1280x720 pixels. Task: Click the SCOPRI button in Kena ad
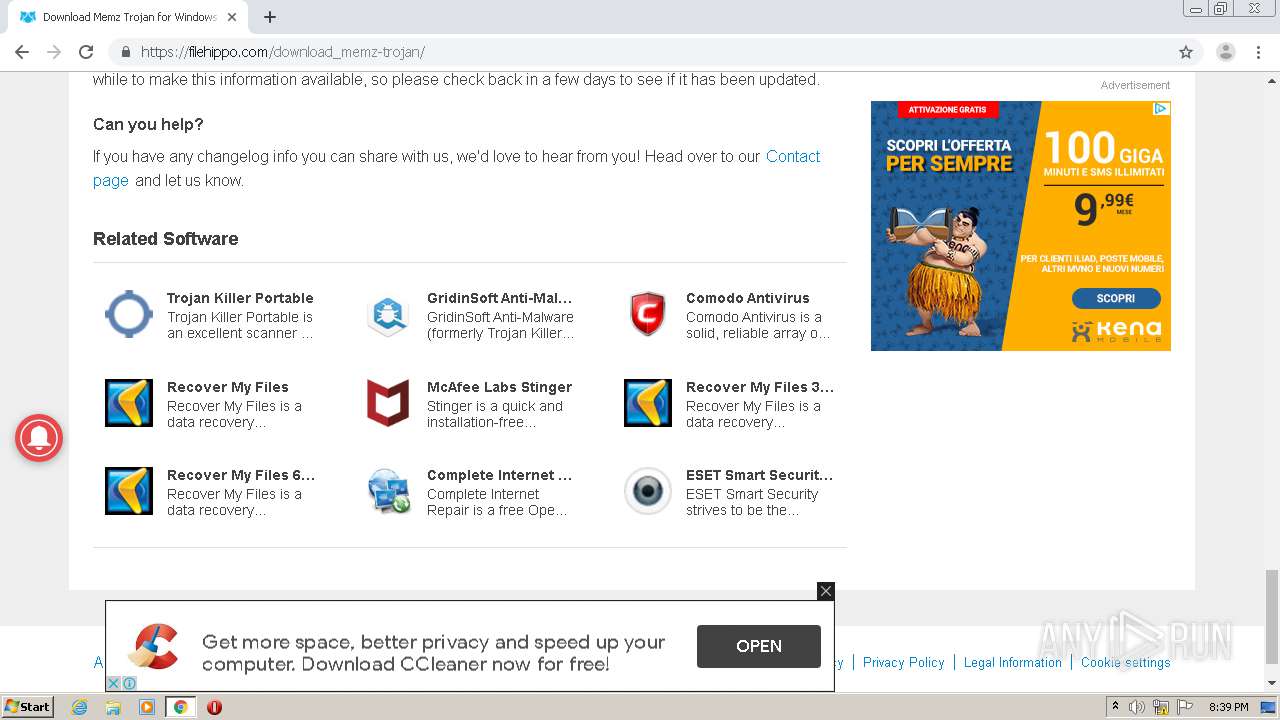[x=1116, y=298]
